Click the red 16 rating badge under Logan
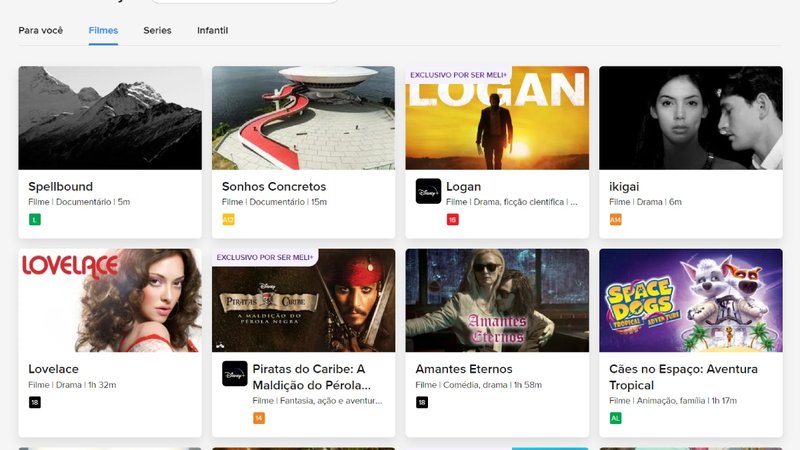This screenshot has width=800, height=450. 453,220
